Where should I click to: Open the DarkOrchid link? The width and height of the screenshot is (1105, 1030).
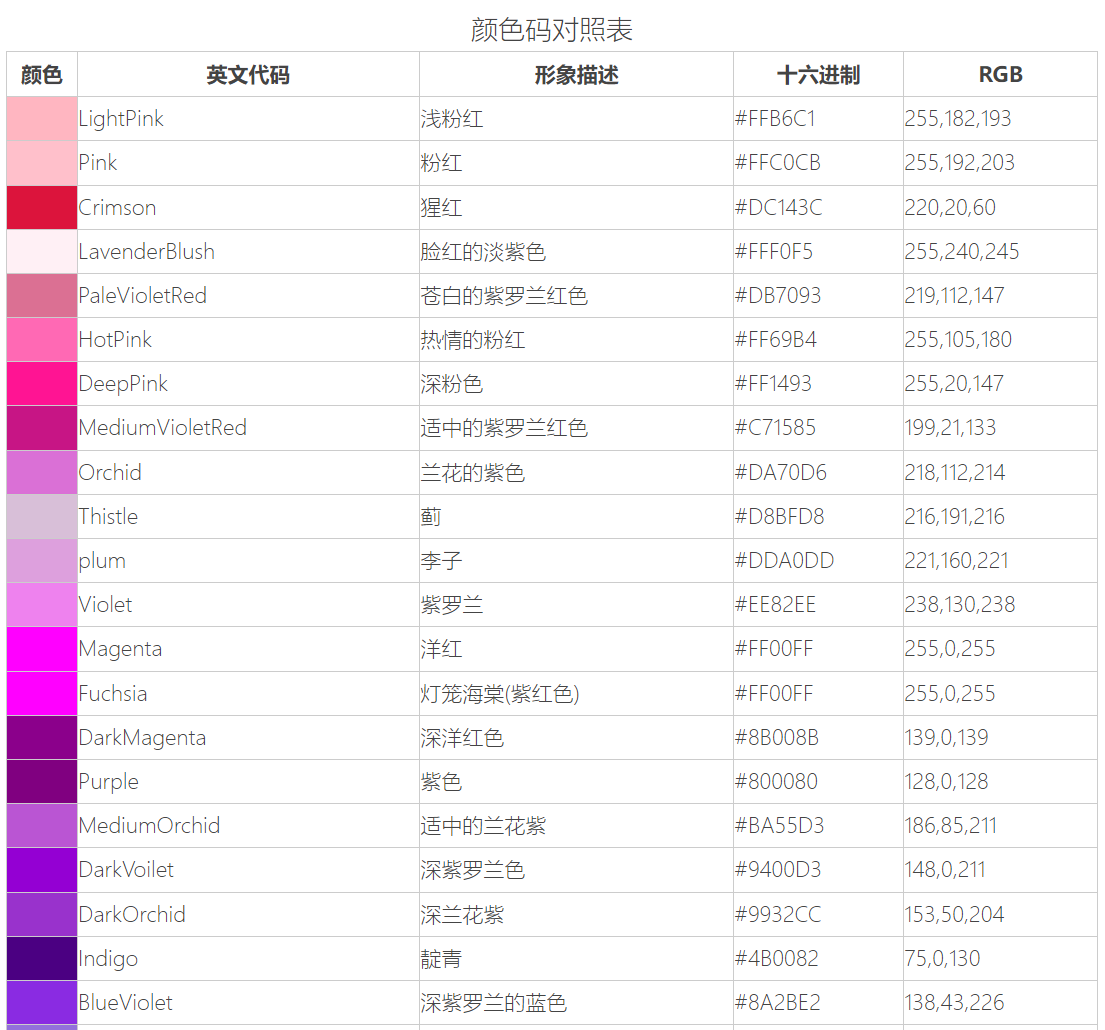[x=133, y=913]
